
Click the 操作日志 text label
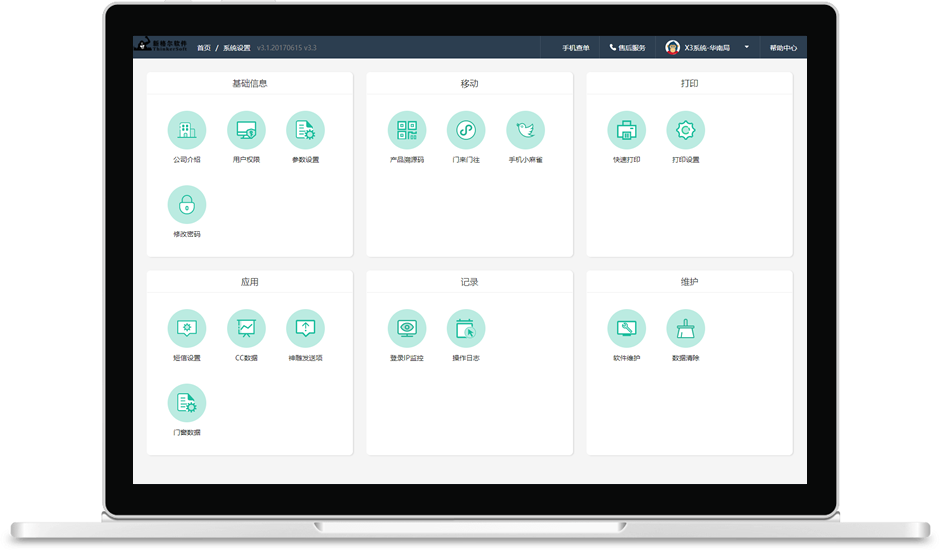tap(466, 358)
